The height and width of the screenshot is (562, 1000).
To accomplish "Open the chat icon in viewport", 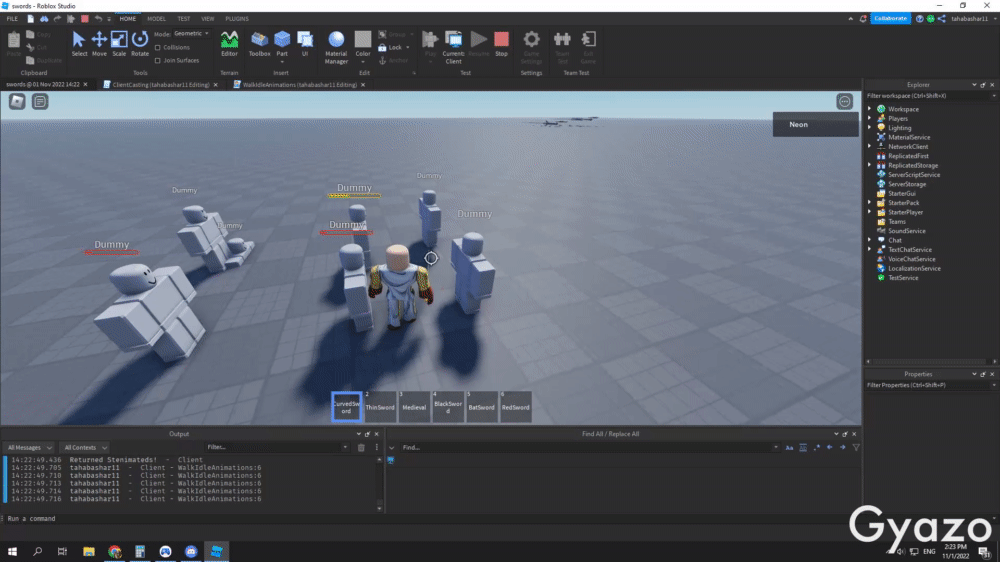I will click(40, 101).
